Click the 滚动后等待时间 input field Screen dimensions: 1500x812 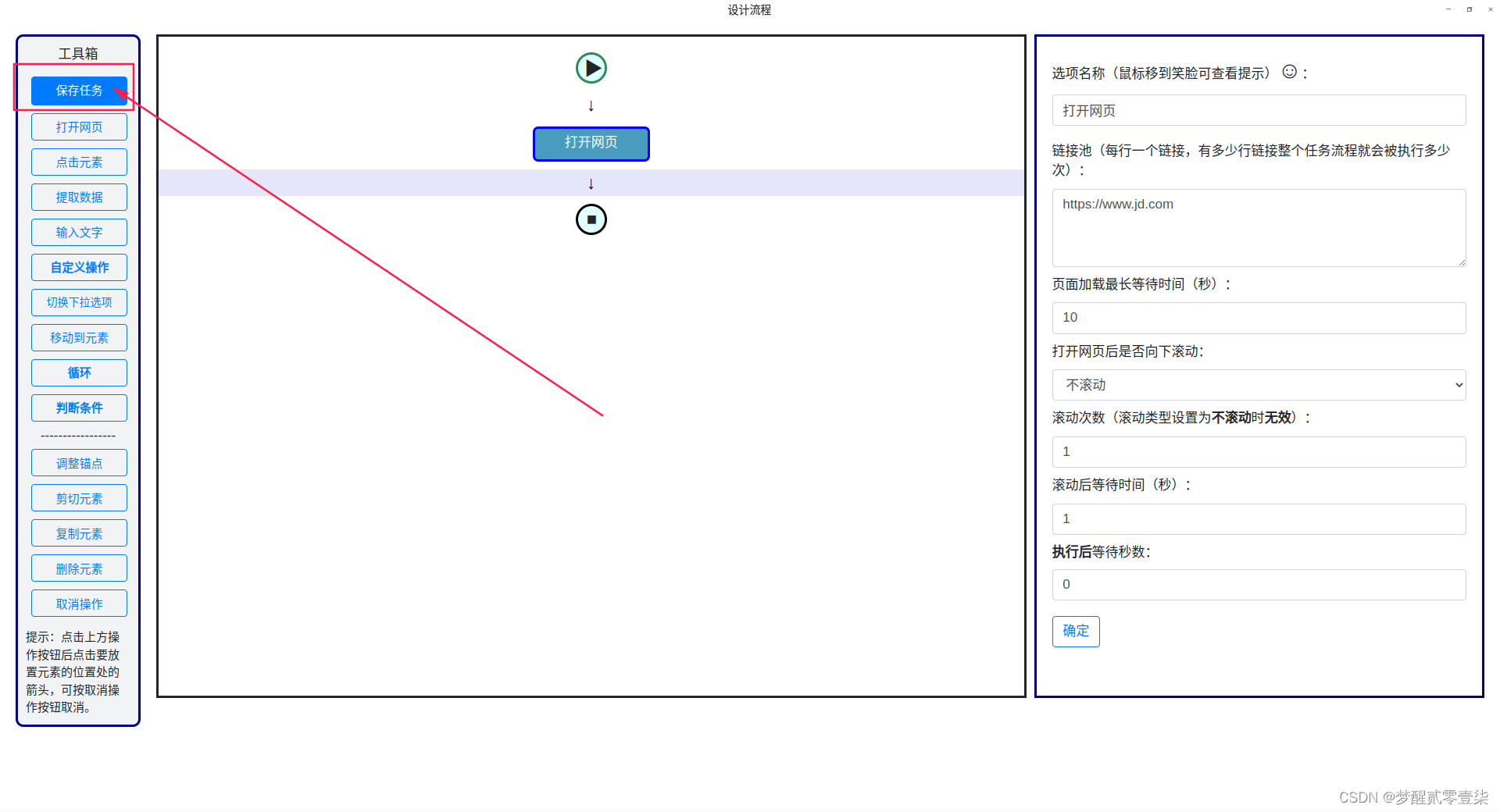tap(1259, 519)
